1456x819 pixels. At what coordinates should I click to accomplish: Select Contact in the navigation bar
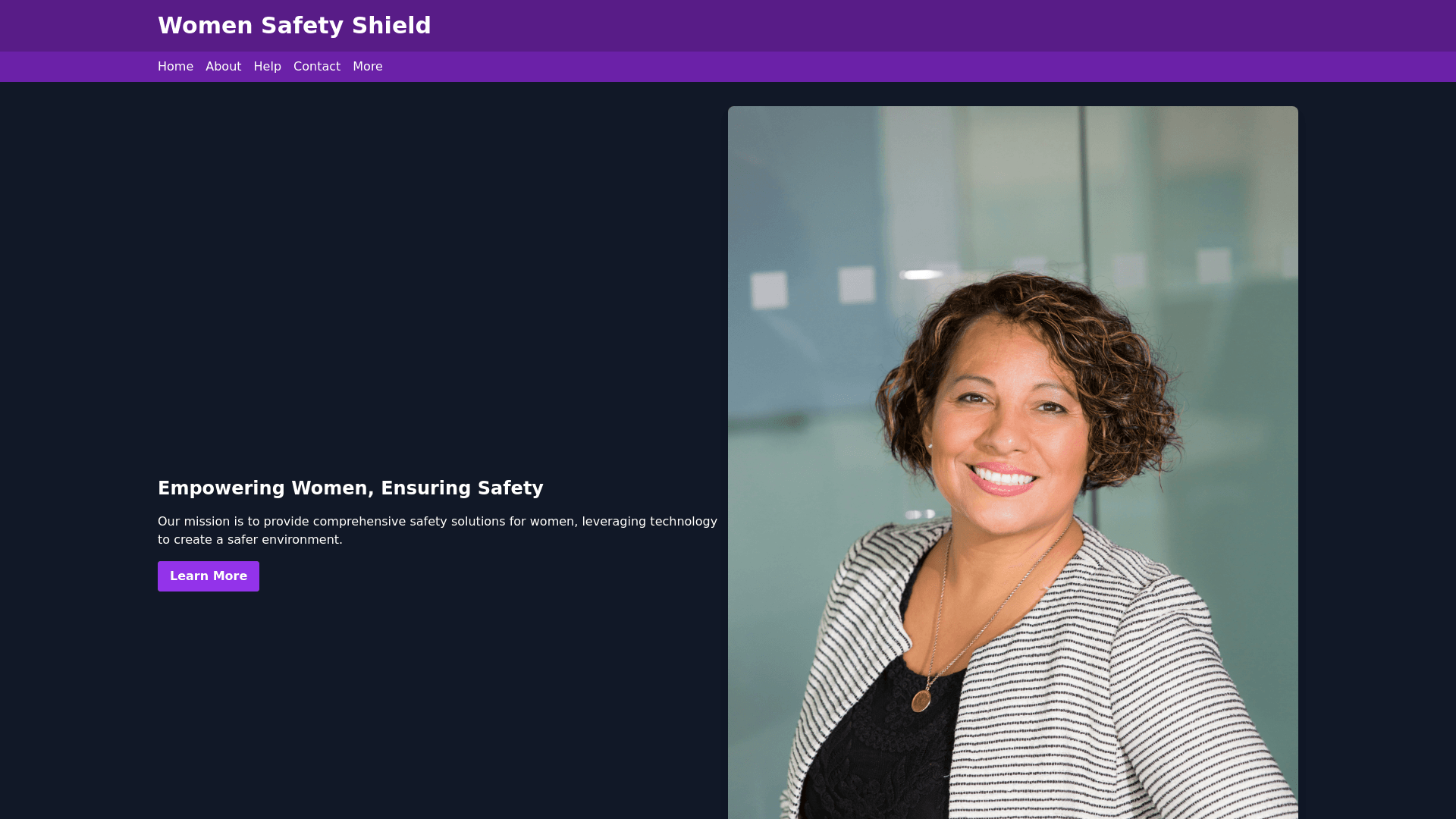click(x=317, y=67)
